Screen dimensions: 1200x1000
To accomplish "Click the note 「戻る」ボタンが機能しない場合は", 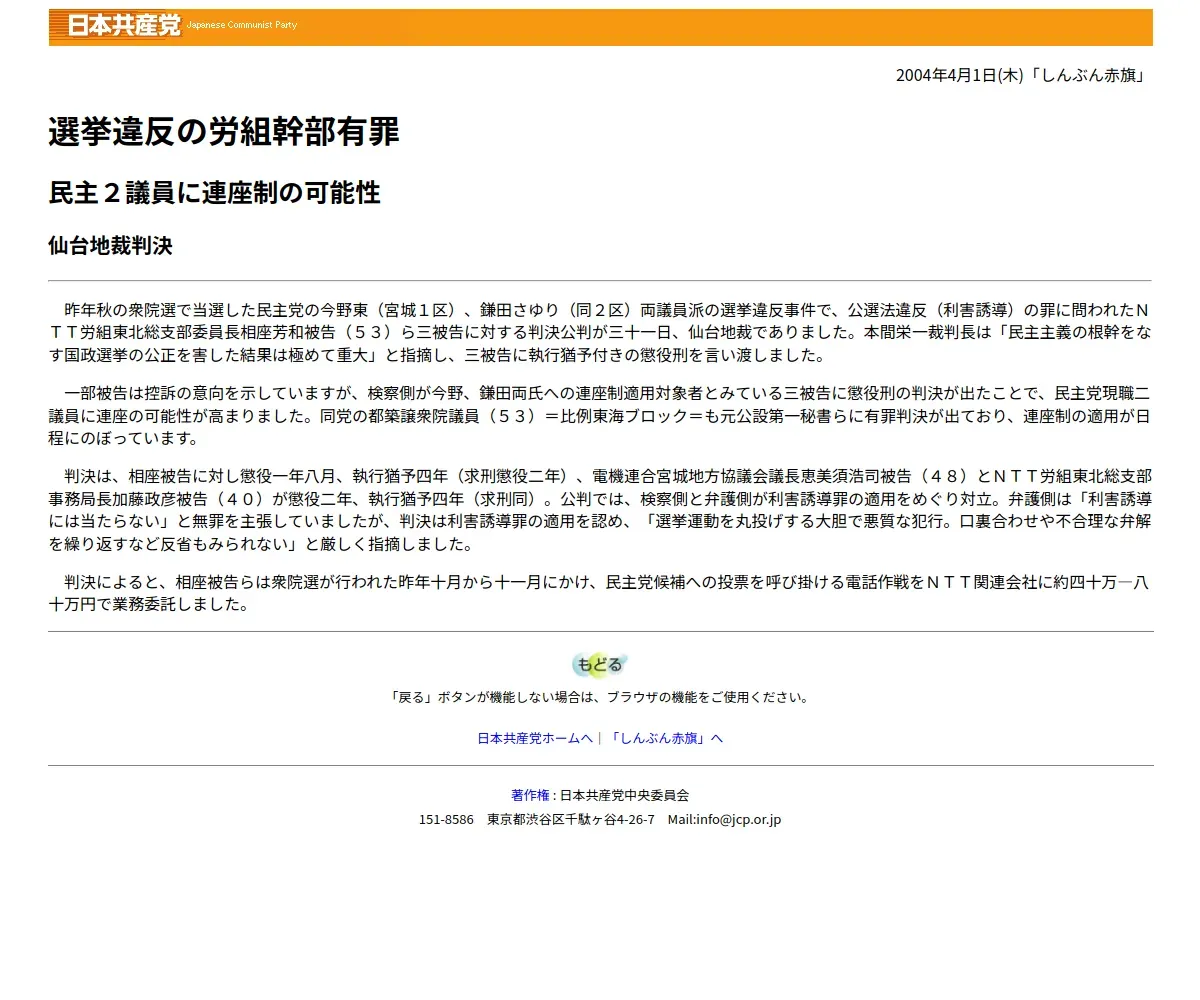I will point(600,697).
